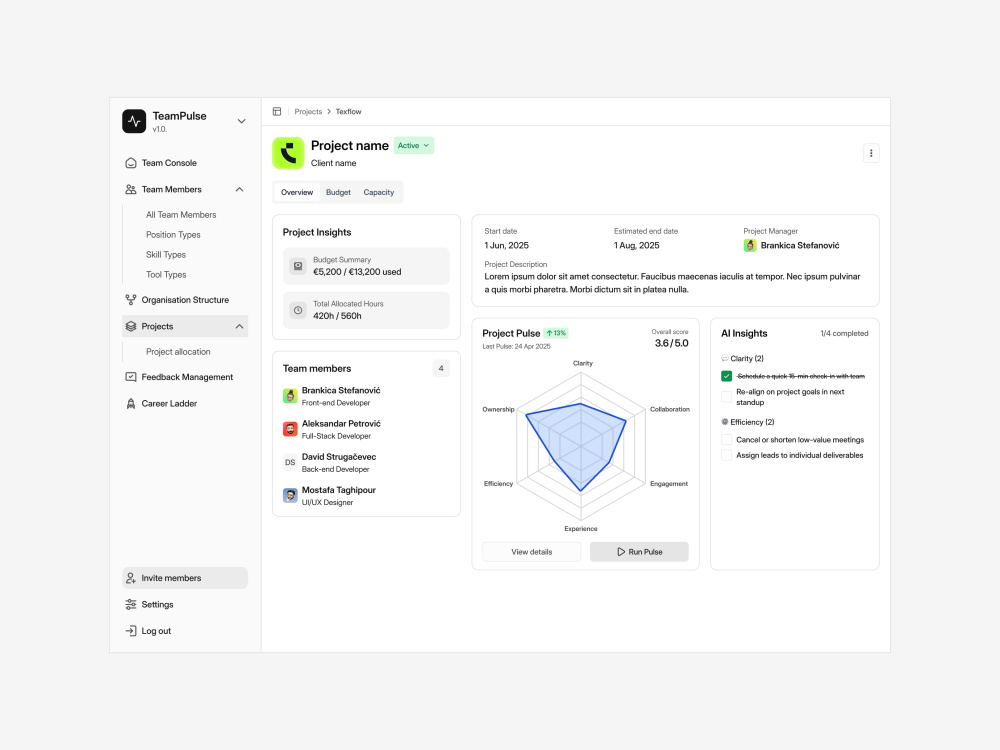This screenshot has width=1000, height=750.
Task: Click the 13% increase badge in Project Pulse
Action: [555, 333]
